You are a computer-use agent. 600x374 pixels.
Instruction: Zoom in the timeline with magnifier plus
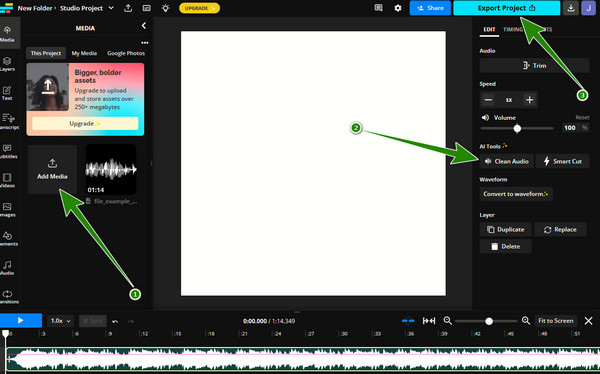coord(526,321)
